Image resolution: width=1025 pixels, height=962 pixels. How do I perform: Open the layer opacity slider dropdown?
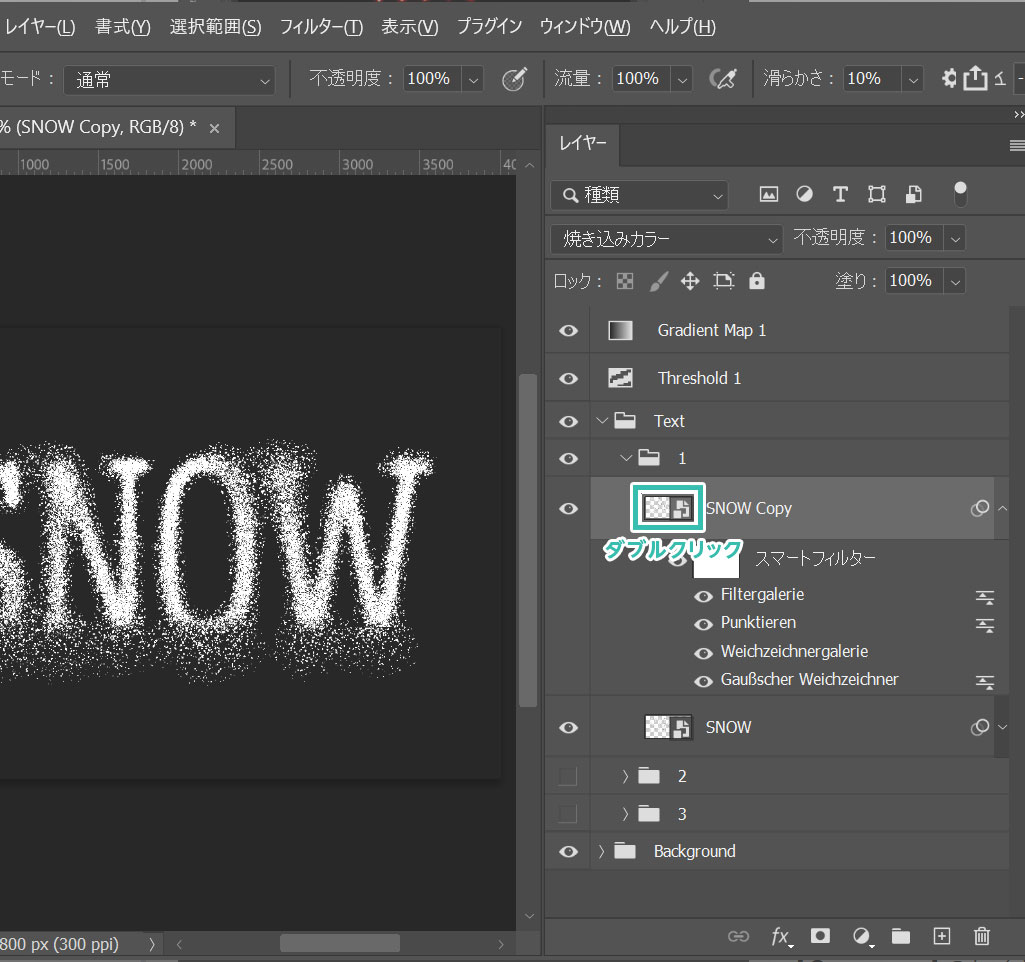point(954,238)
